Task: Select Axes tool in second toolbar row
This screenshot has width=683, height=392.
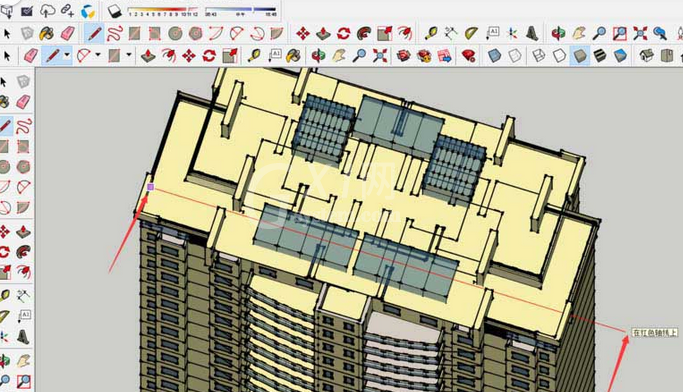Action: (512, 33)
